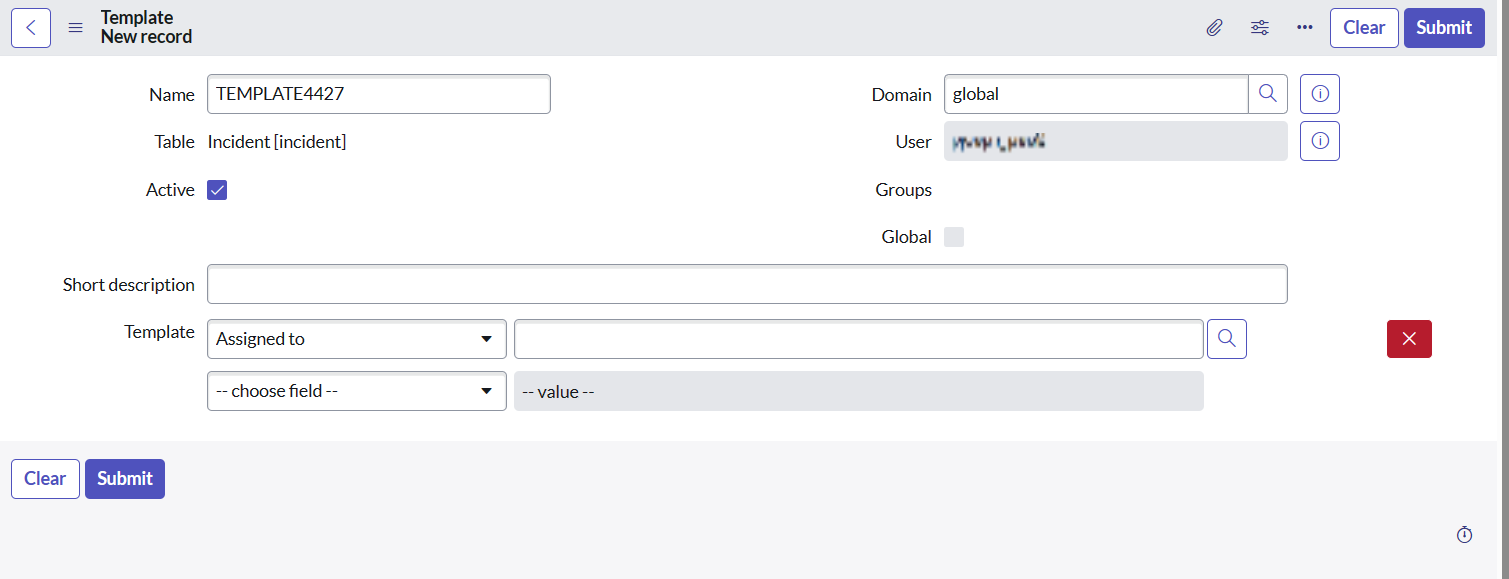Open the choose field dropdown

pyautogui.click(x=356, y=390)
